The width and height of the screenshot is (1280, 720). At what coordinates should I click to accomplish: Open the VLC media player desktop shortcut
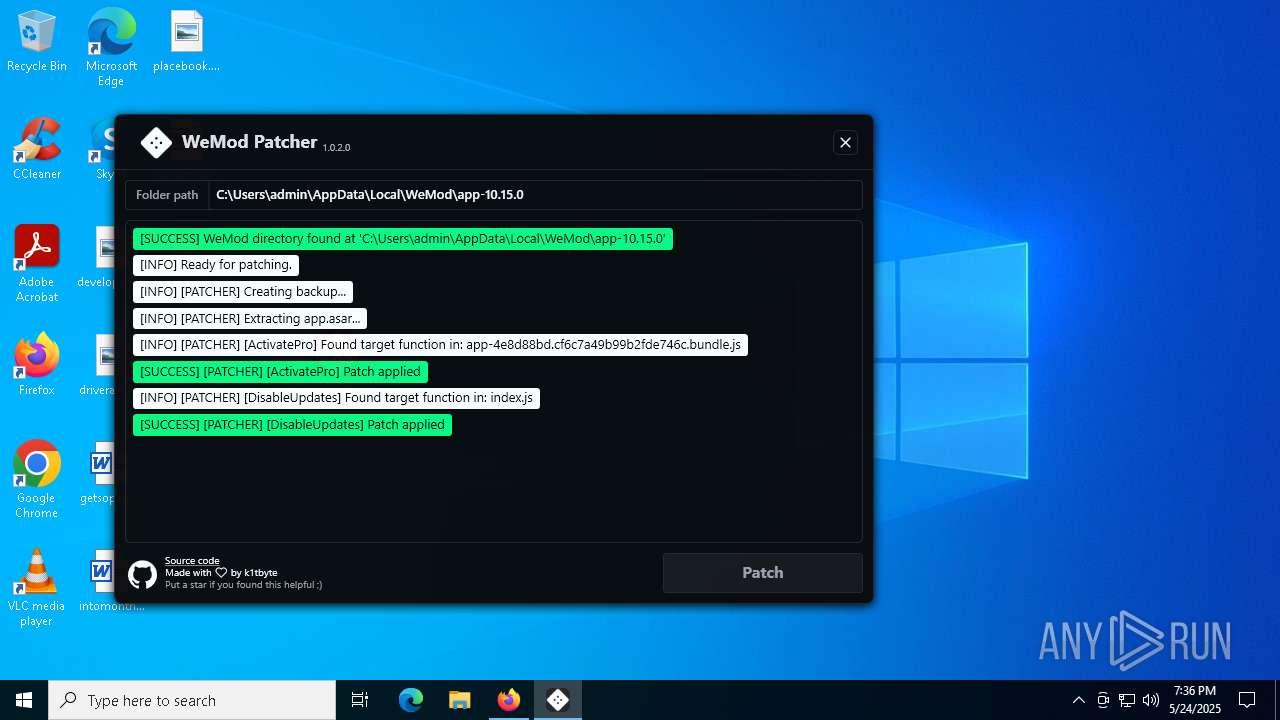coord(37,588)
